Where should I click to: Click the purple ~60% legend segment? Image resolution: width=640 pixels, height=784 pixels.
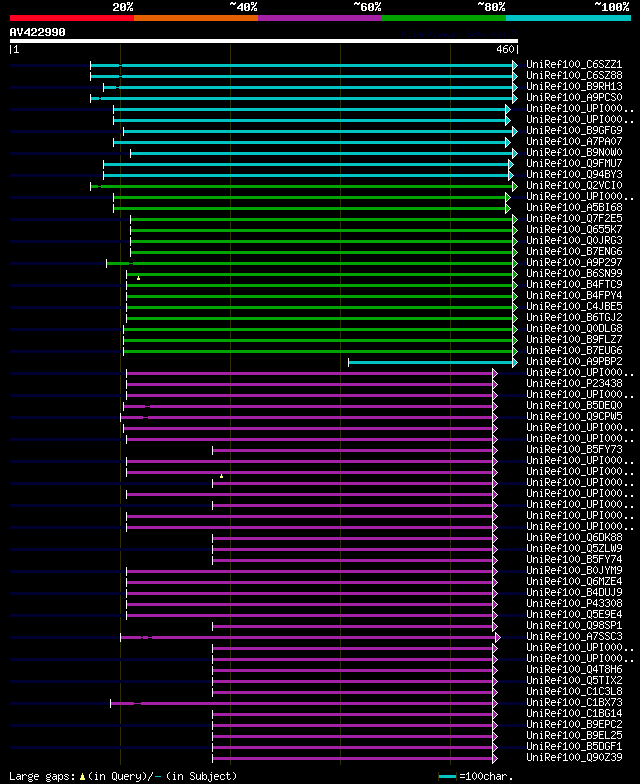320,18
